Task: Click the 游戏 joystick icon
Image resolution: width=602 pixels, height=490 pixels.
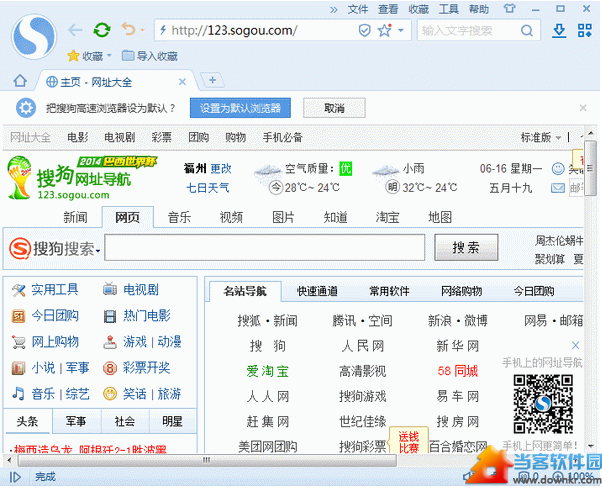Action: [110, 342]
